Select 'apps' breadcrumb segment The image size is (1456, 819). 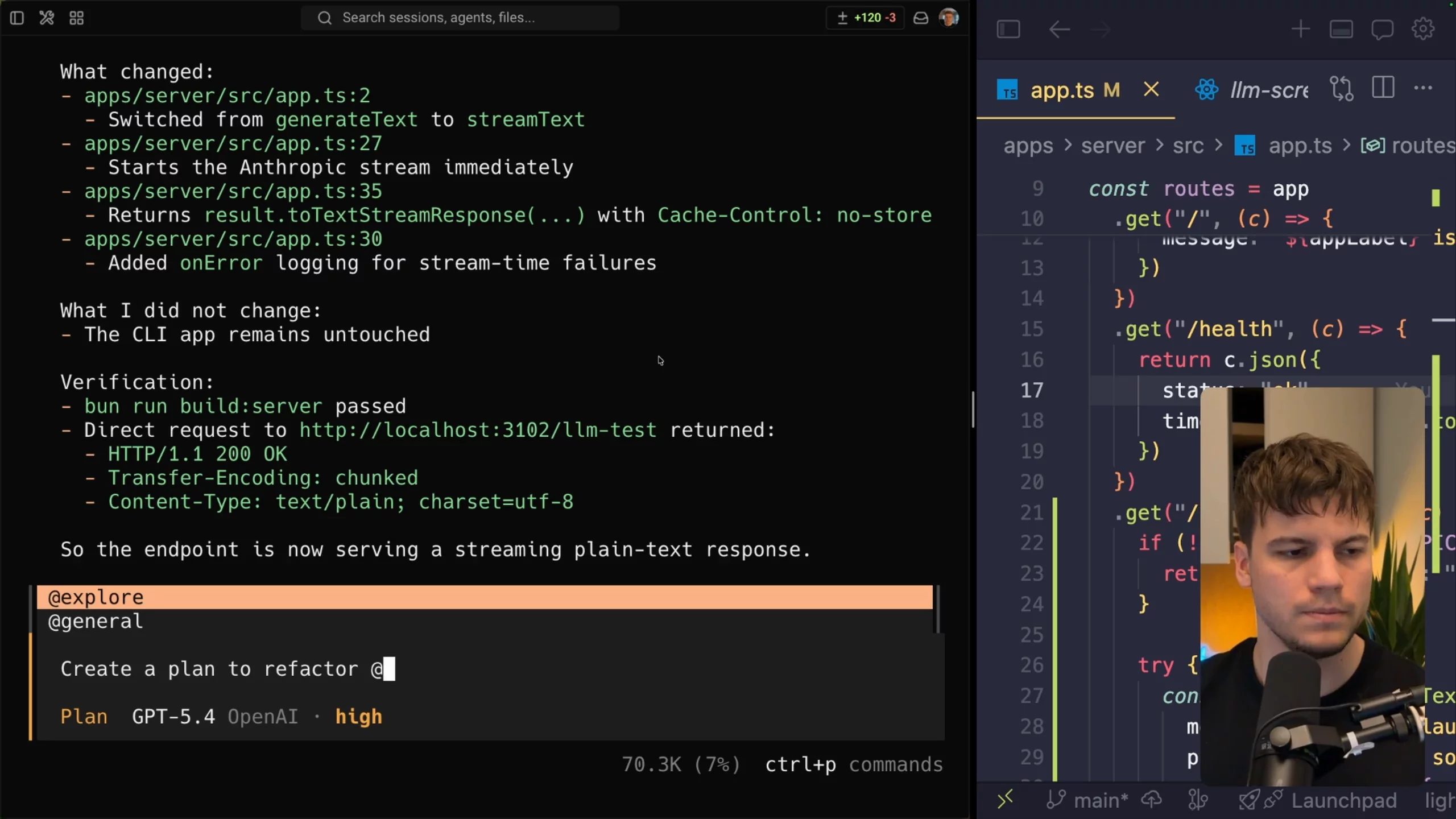click(1028, 146)
